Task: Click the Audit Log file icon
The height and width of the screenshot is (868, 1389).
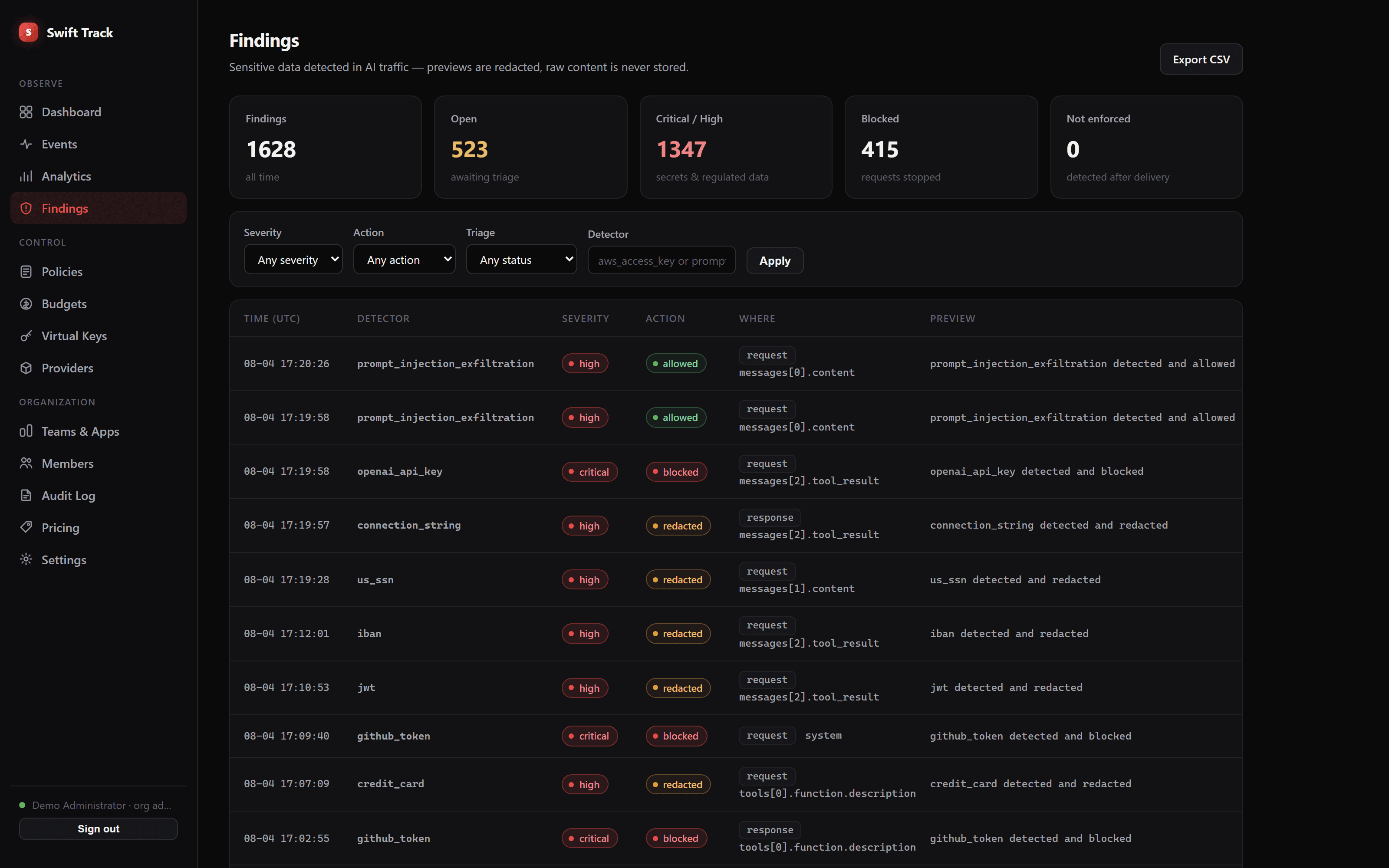Action: point(26,496)
